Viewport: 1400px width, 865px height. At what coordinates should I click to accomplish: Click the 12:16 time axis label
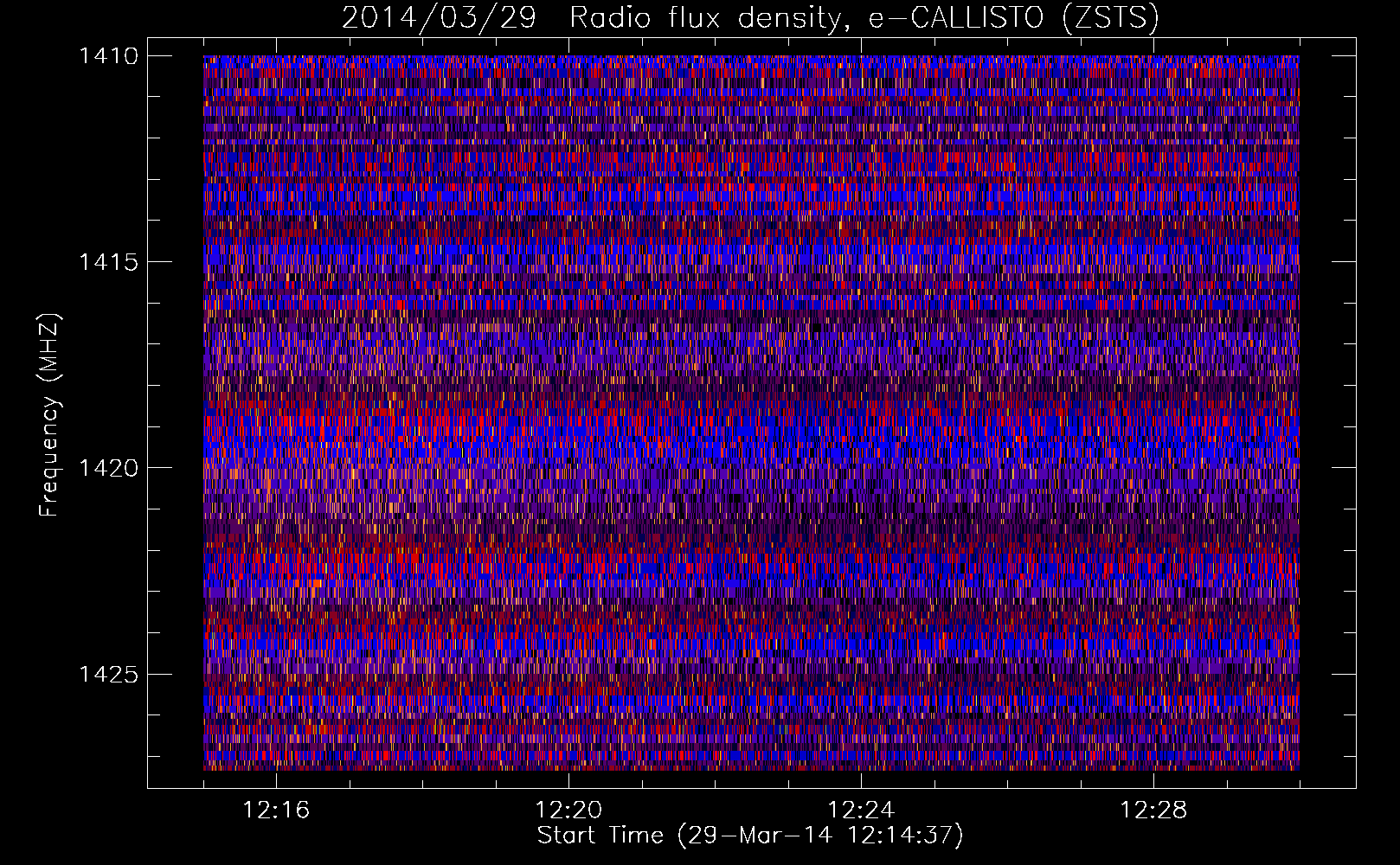tap(276, 810)
